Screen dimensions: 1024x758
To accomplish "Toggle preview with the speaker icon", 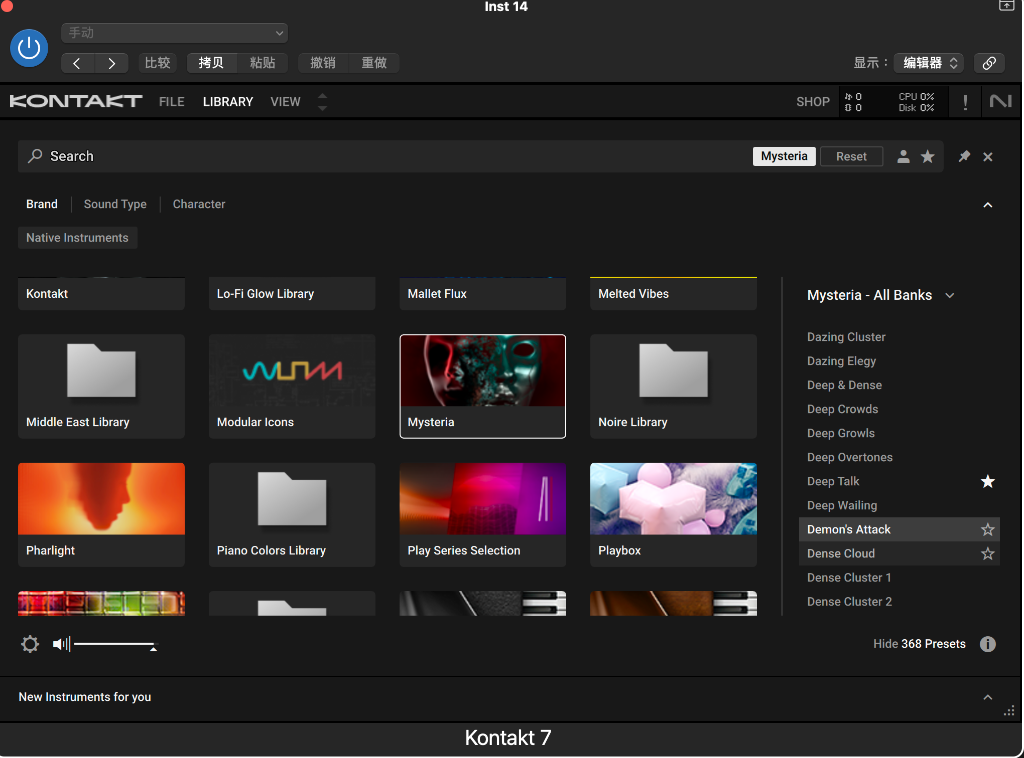I will pyautogui.click(x=61, y=644).
